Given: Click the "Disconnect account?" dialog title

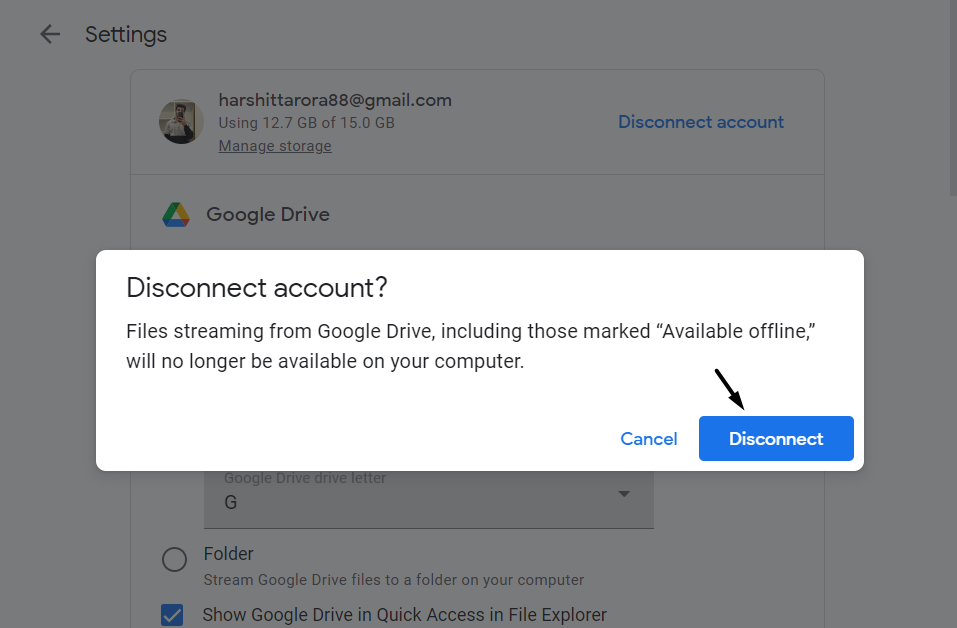Looking at the screenshot, I should [257, 288].
